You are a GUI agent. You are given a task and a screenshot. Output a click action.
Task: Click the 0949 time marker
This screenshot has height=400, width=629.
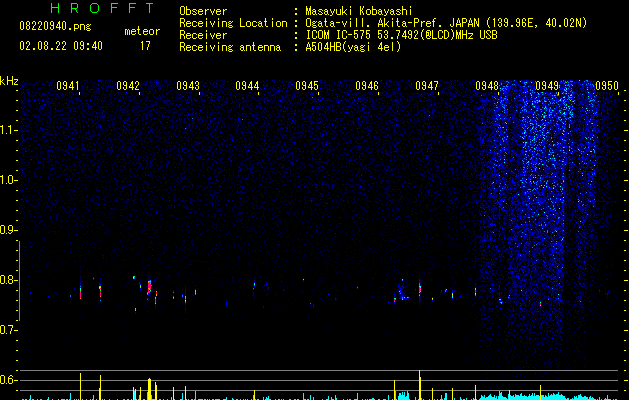[547, 86]
